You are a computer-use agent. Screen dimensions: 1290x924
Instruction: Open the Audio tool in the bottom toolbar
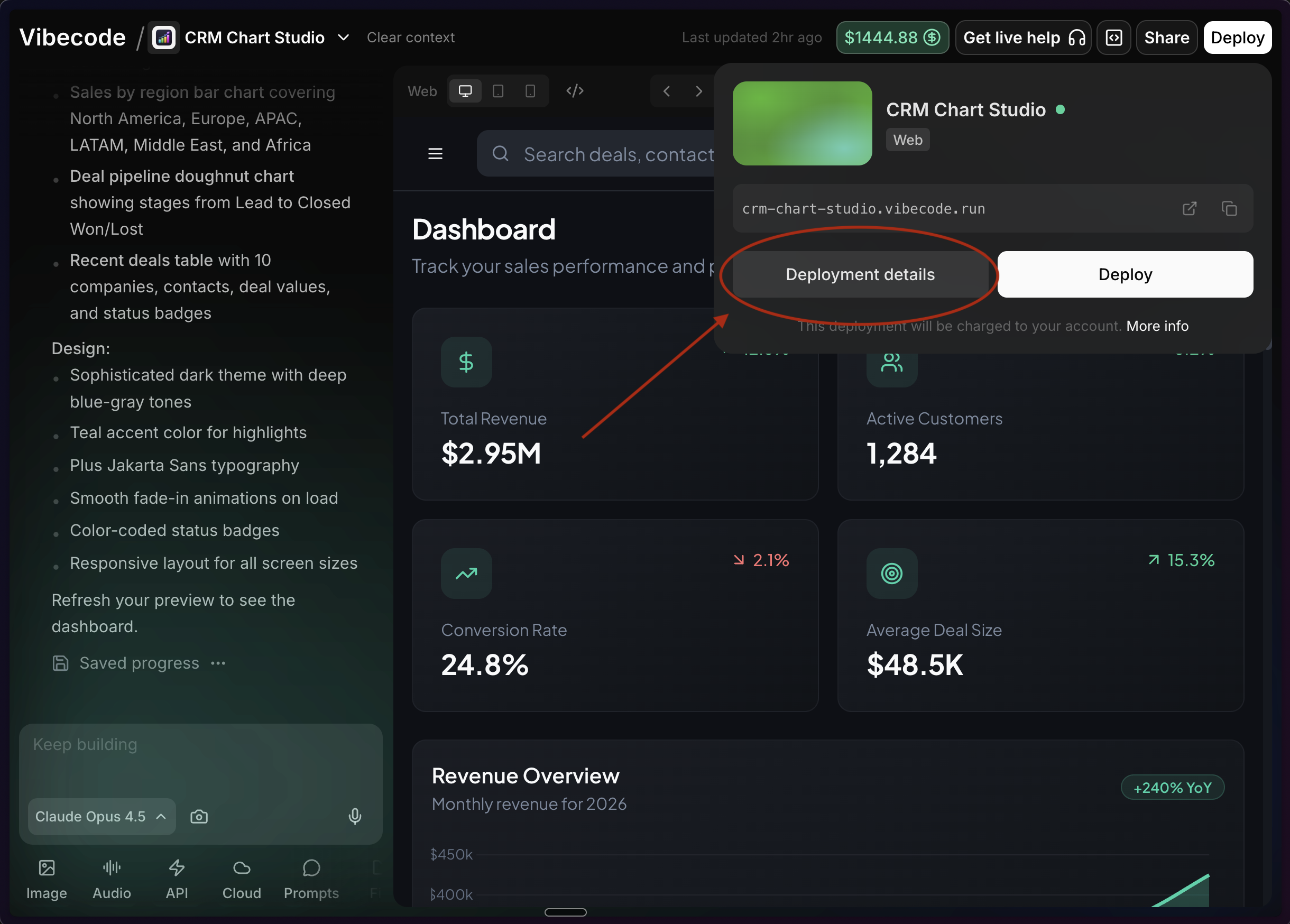[x=112, y=879]
